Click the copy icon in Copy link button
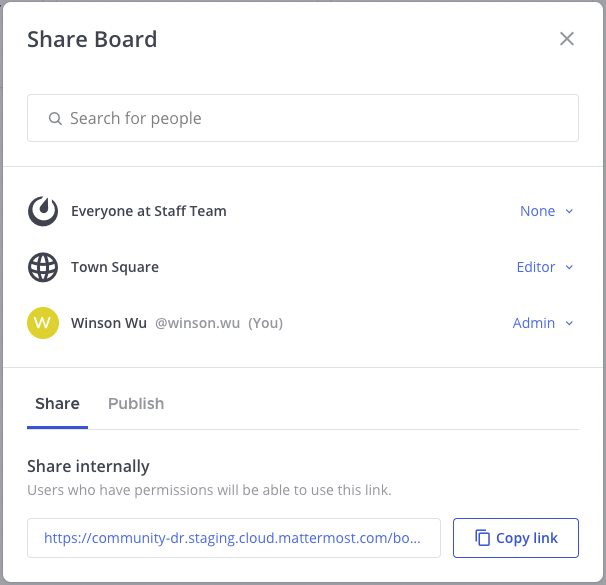The height and width of the screenshot is (585, 606). pos(482,538)
